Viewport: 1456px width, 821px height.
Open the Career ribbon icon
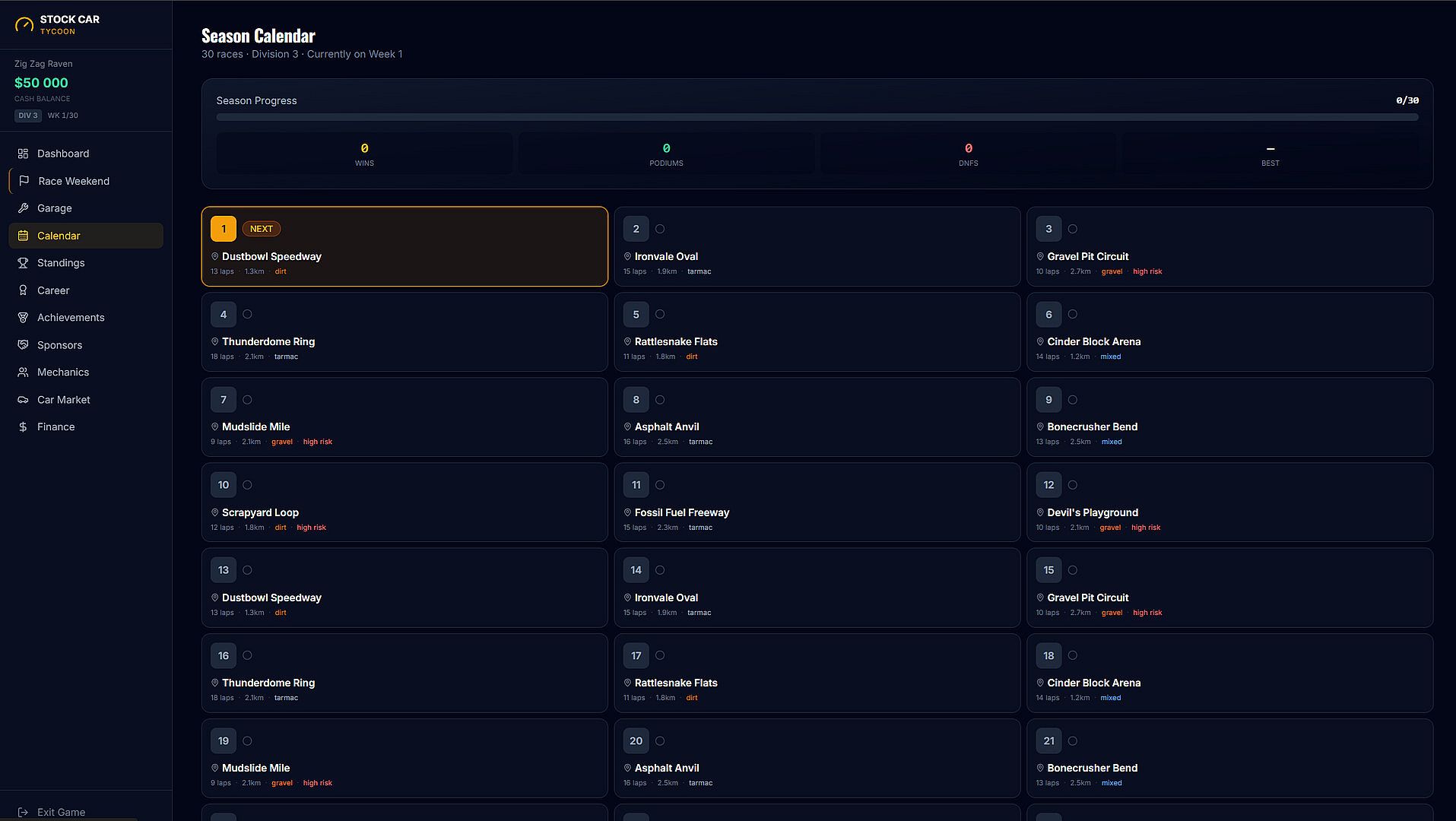pyautogui.click(x=23, y=290)
